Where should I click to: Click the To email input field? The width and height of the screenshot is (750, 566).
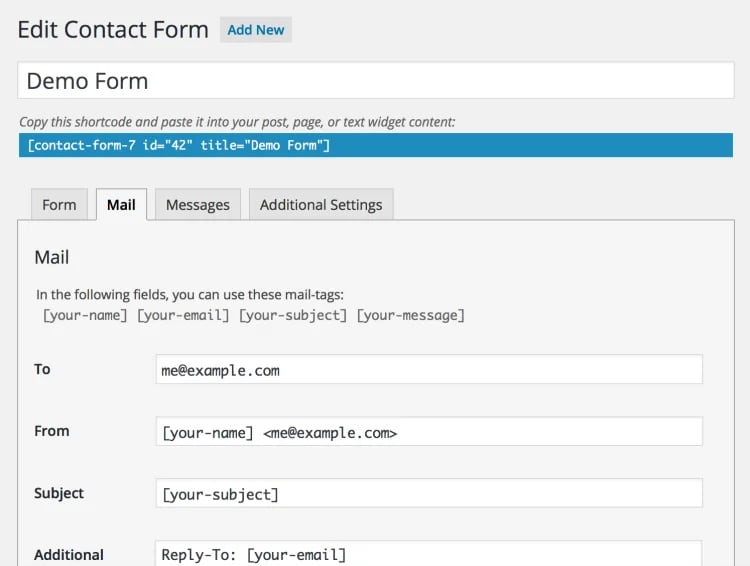click(x=429, y=369)
